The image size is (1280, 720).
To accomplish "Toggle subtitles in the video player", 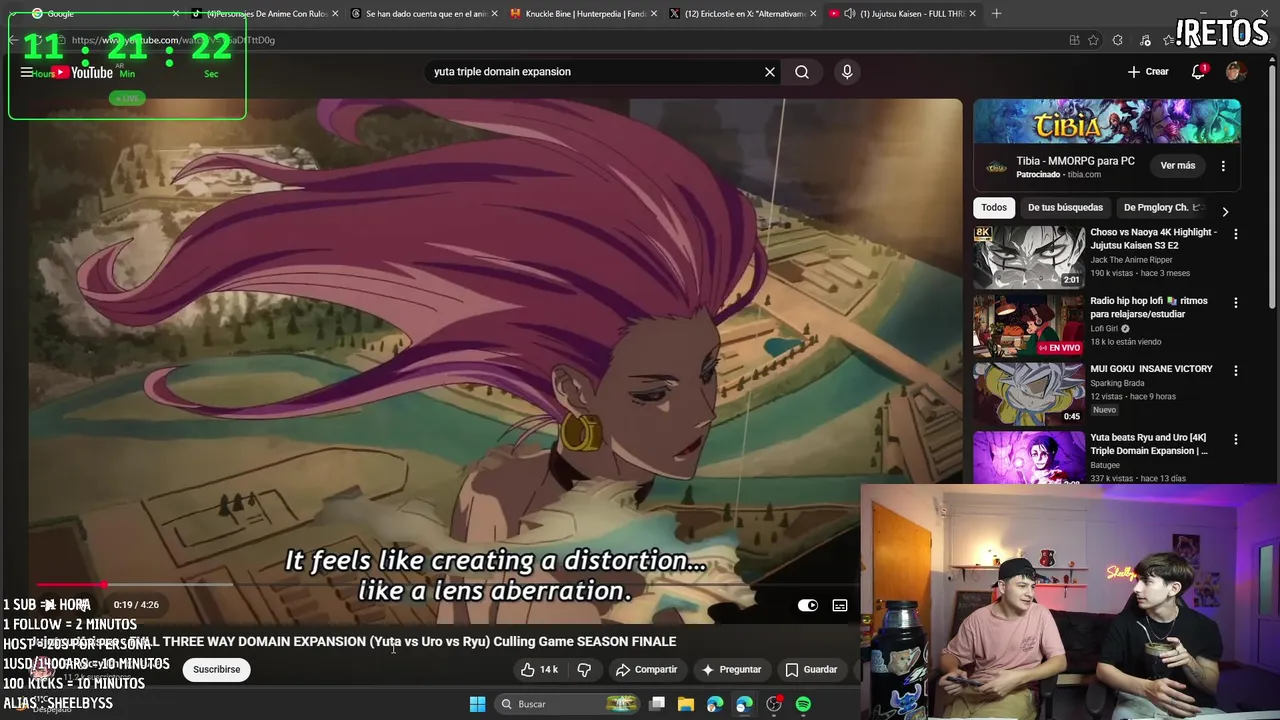I will pos(840,605).
